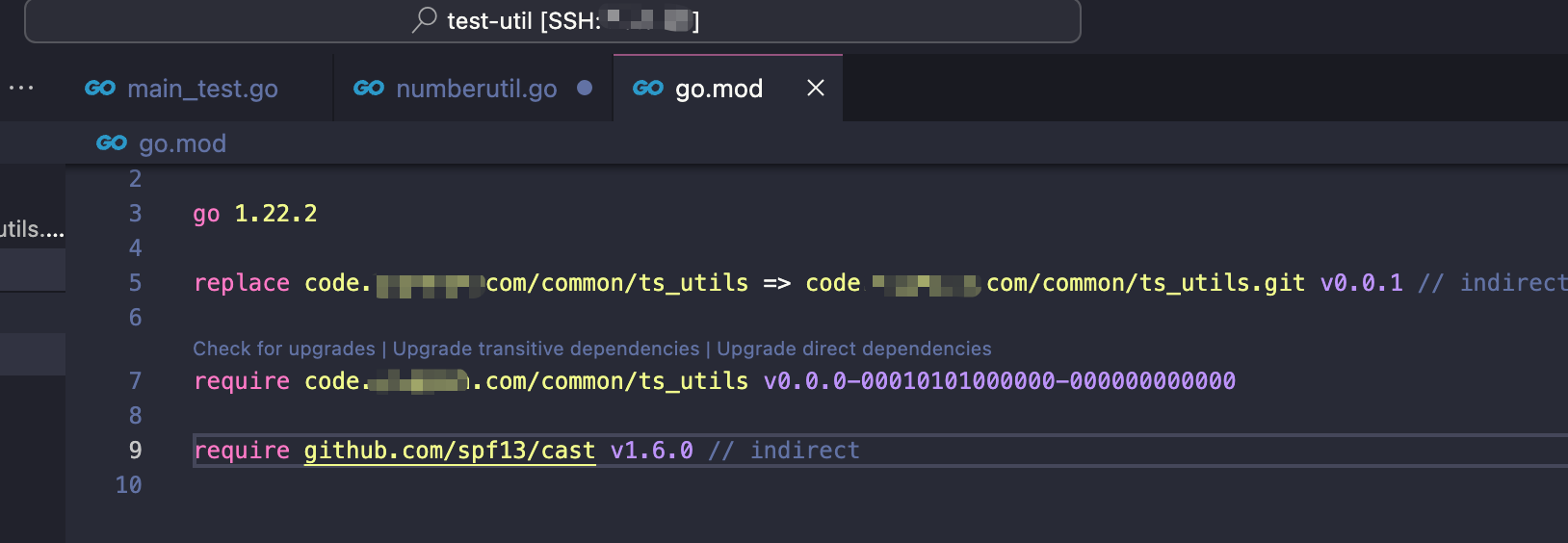
Task: Click 'Check for upgrades' code lens
Action: (284, 349)
